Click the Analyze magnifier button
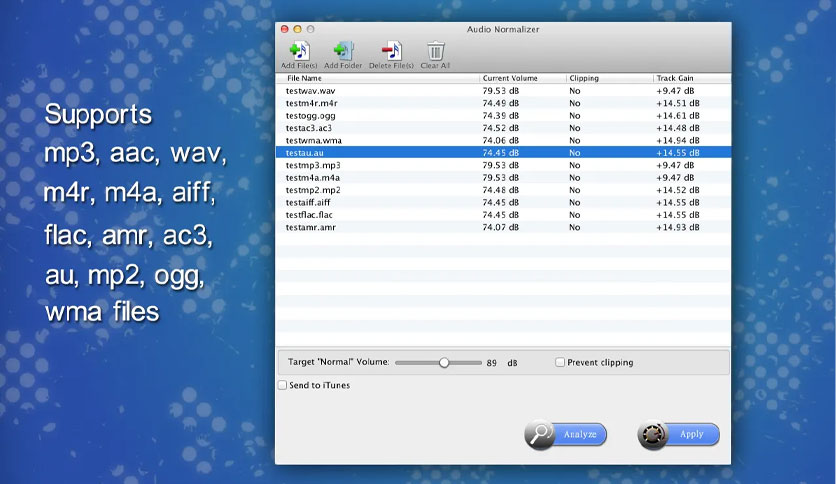836x484 pixels. click(566, 434)
